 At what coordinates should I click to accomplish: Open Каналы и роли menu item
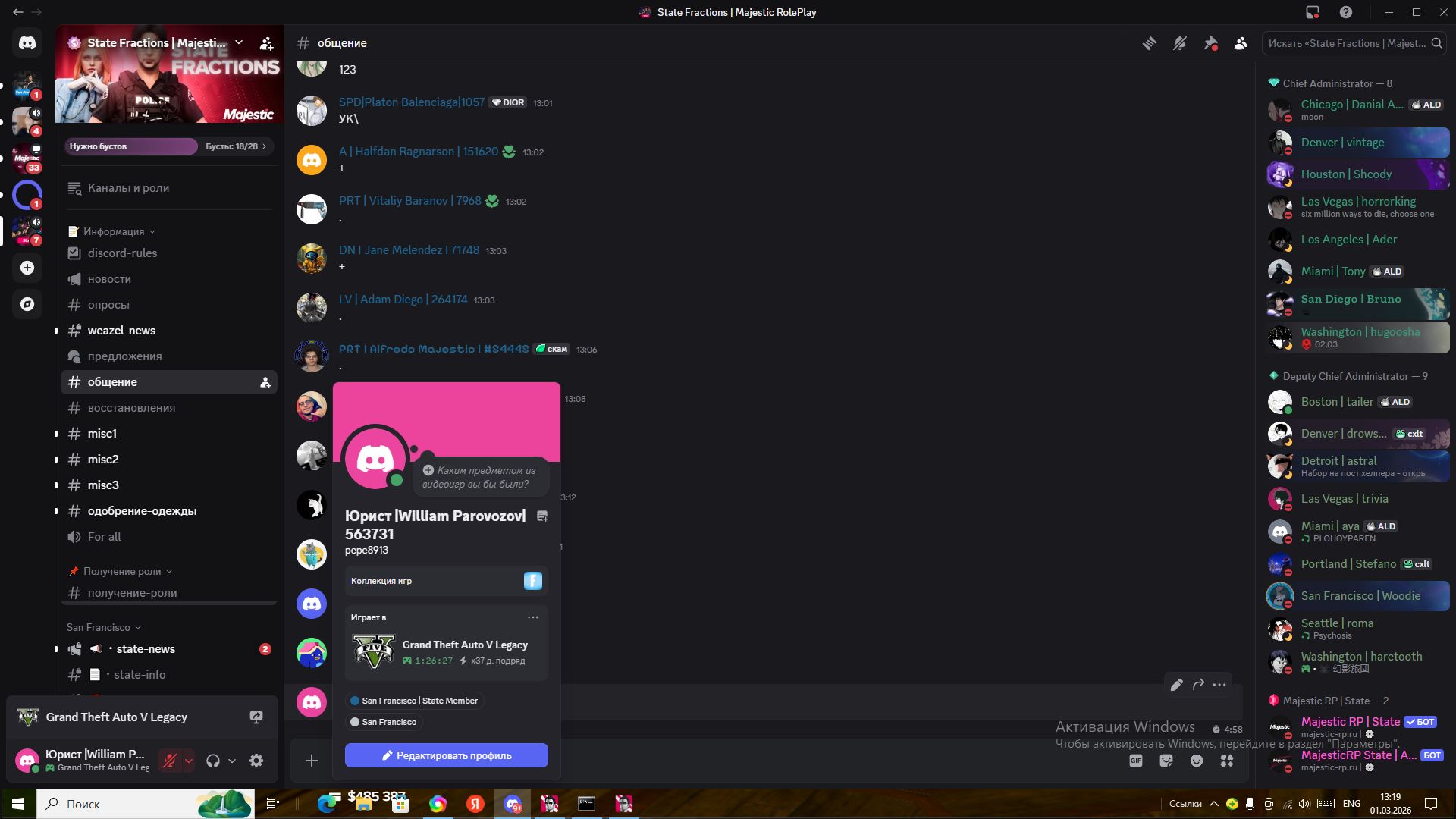(x=128, y=188)
